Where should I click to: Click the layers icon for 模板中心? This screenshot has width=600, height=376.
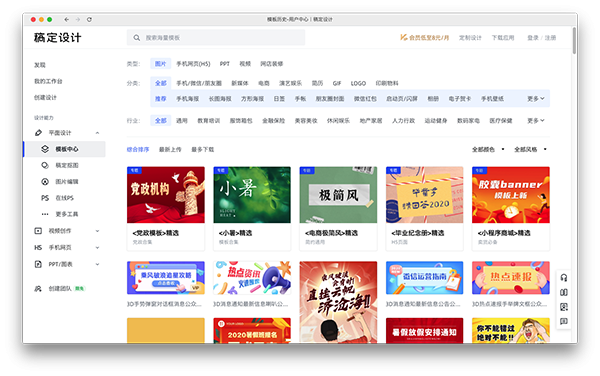pyautogui.click(x=45, y=149)
